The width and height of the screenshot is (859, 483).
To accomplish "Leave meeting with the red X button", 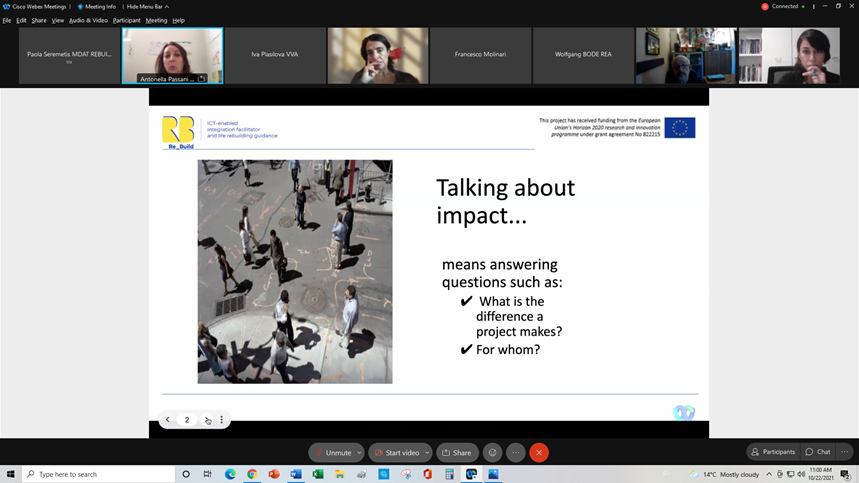I will [539, 453].
